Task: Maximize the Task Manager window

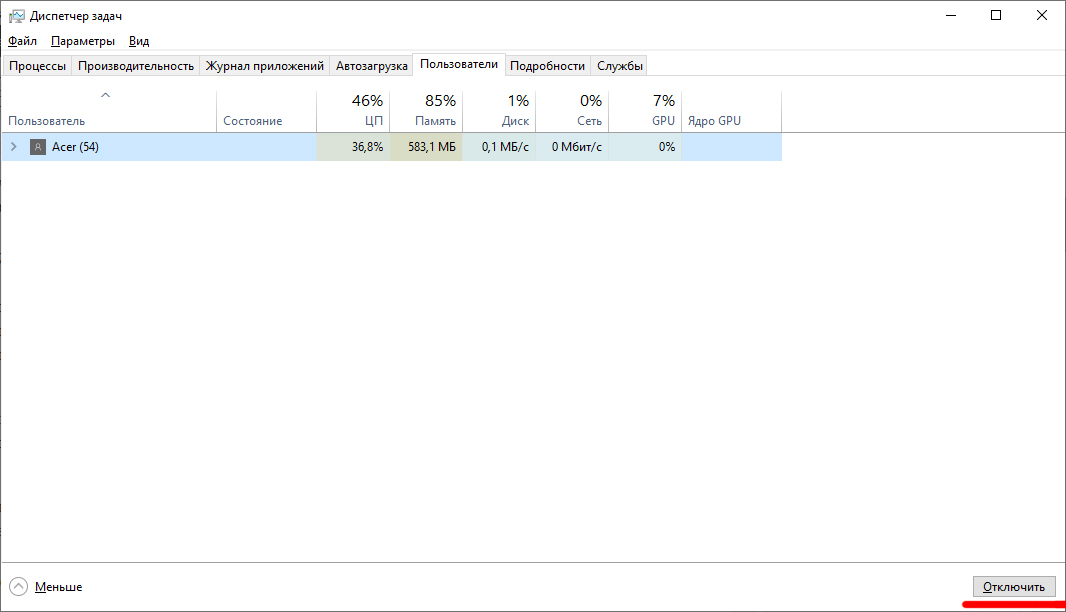Action: (996, 15)
